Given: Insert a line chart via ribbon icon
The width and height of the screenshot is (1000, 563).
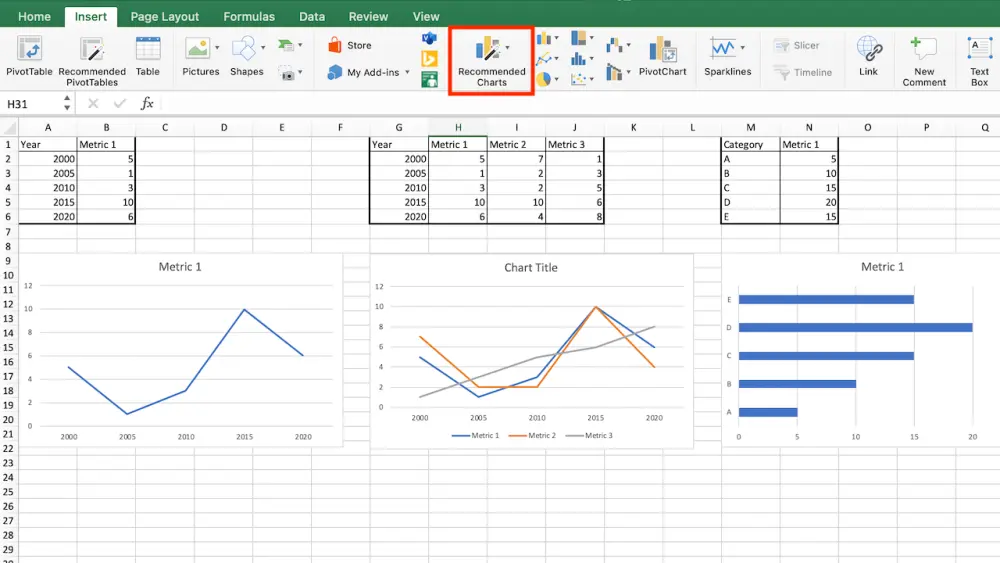Looking at the screenshot, I should (x=543, y=59).
